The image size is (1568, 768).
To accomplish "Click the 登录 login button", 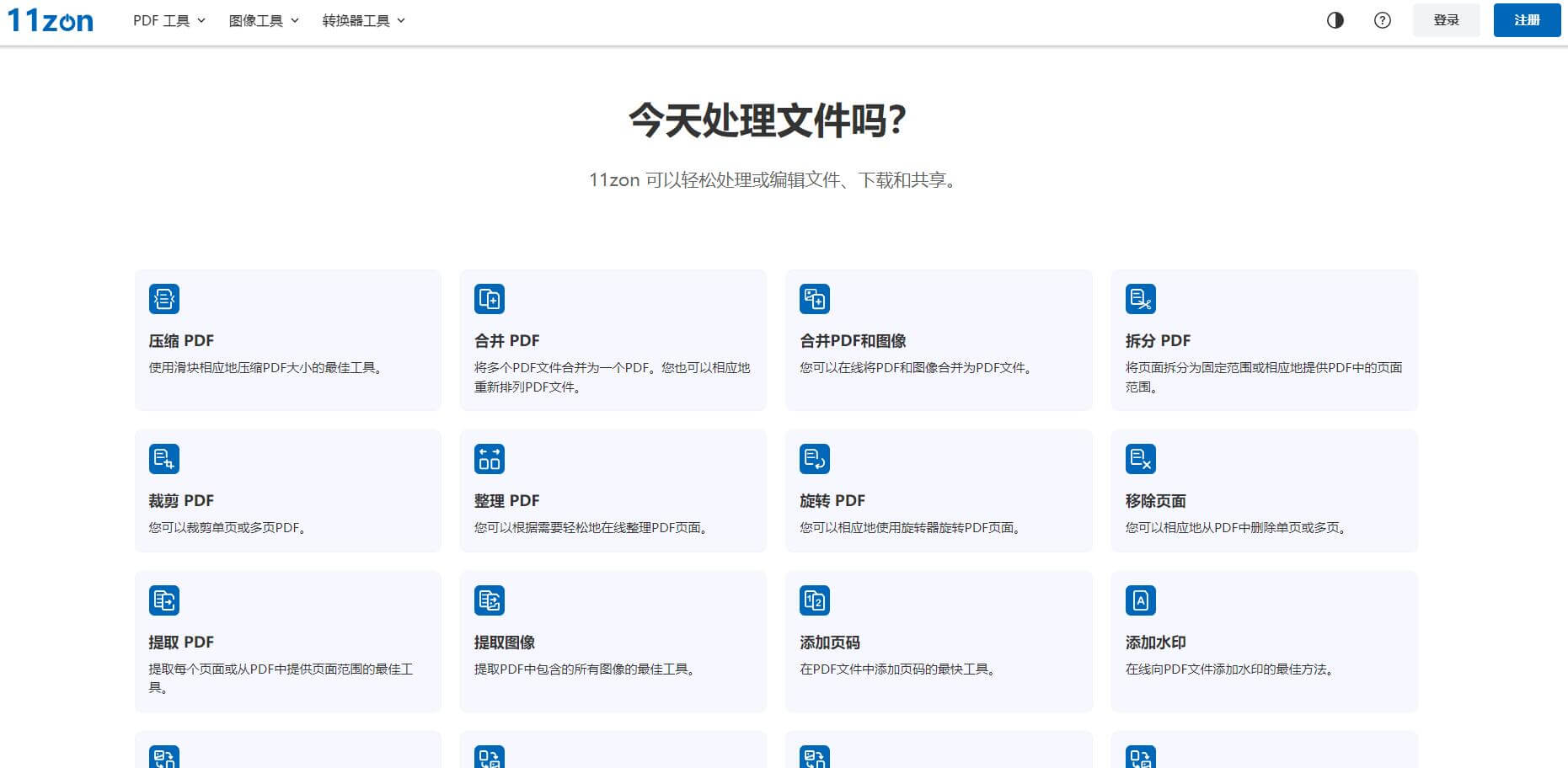I will (1446, 20).
